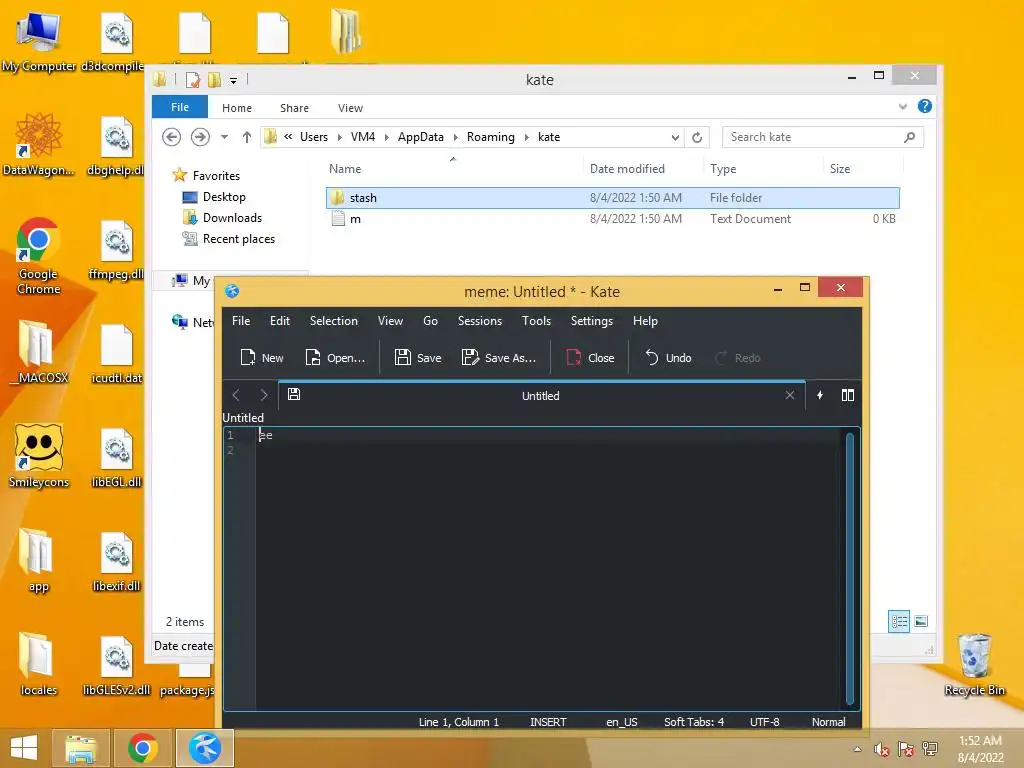Go to previous tab arrow in Kate
Viewport: 1024px width, 768px height.
pyautogui.click(x=236, y=395)
